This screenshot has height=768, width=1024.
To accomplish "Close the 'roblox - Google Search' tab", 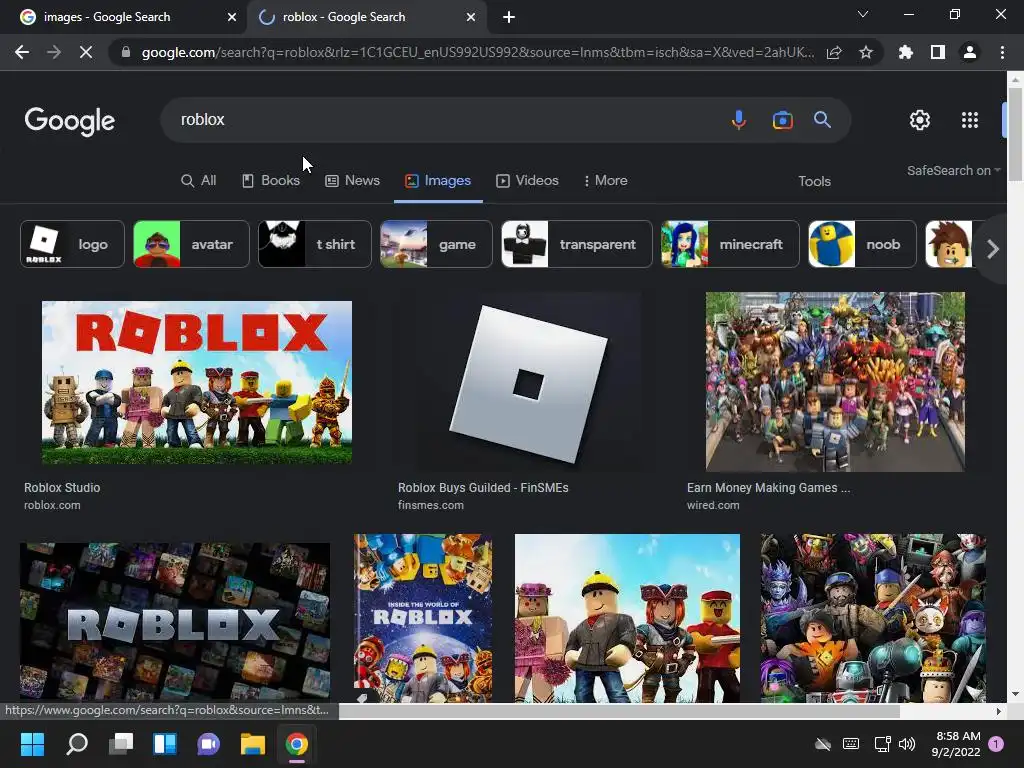I will pos(471,17).
